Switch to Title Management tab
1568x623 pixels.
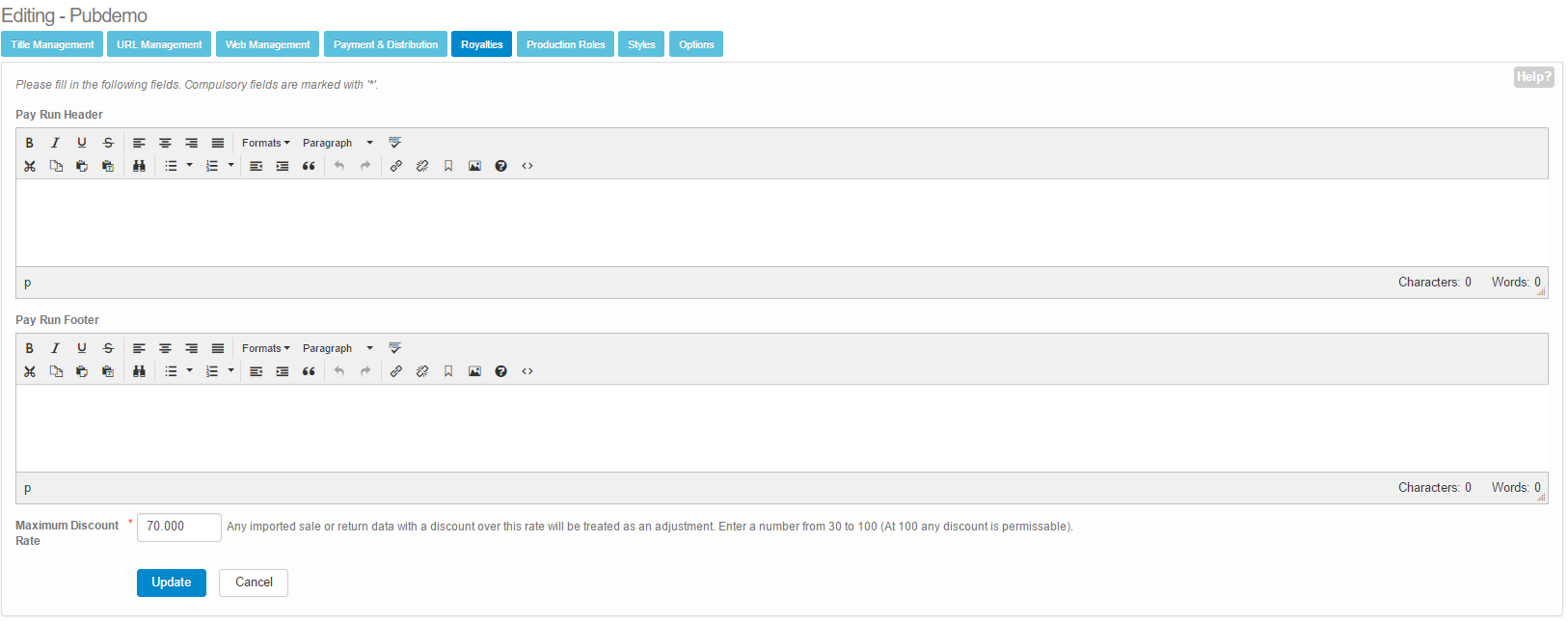tap(52, 44)
